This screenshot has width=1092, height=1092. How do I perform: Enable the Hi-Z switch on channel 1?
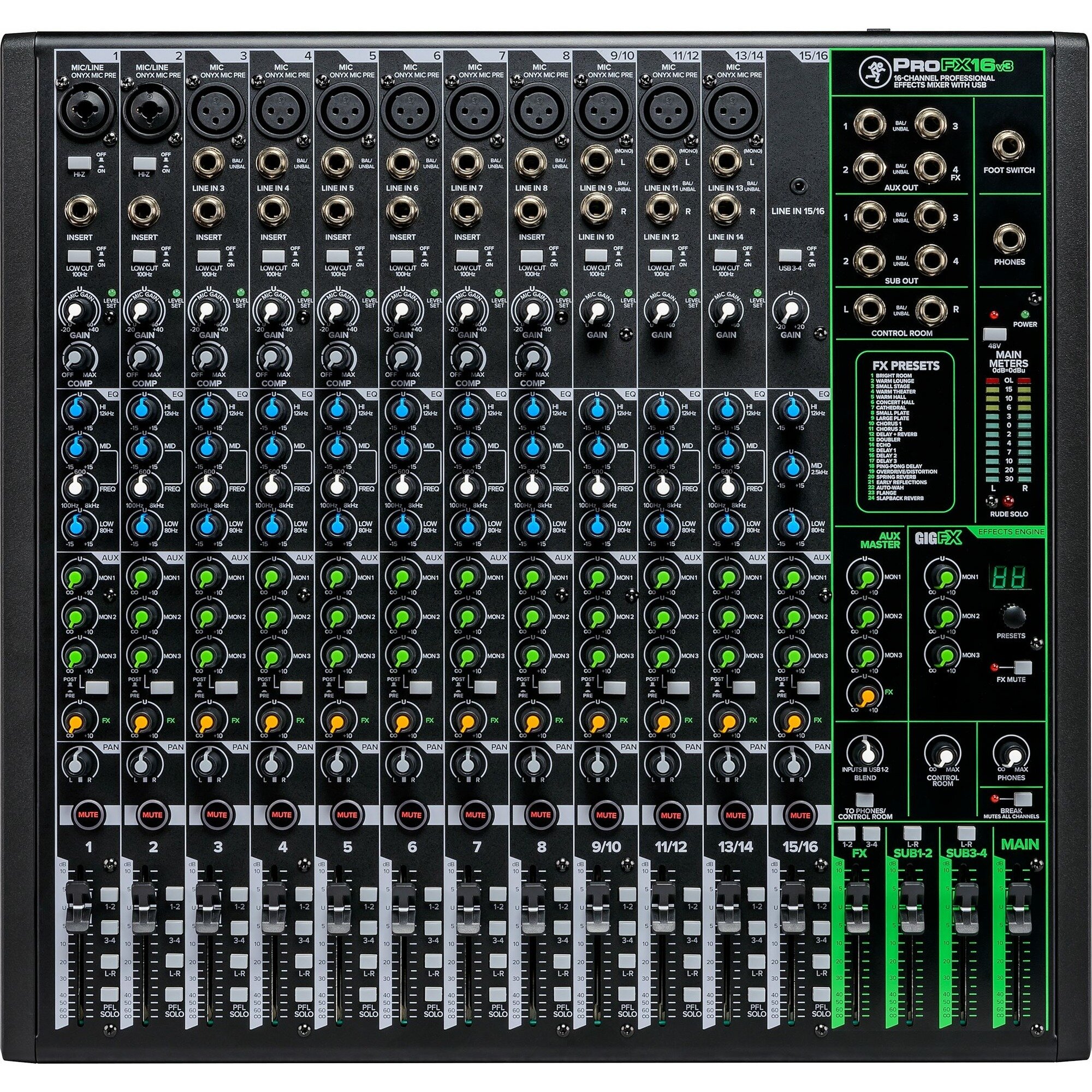pos(81,164)
